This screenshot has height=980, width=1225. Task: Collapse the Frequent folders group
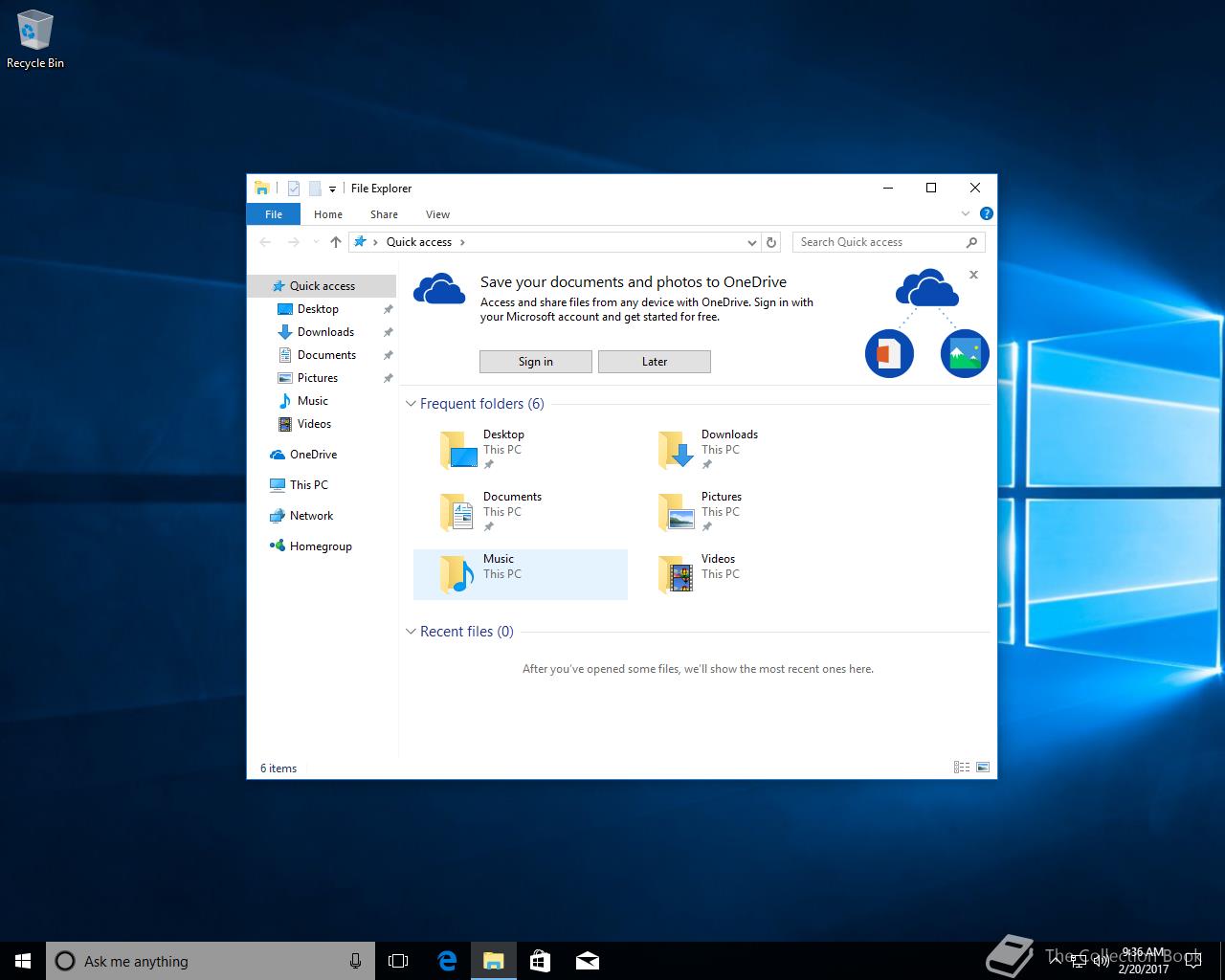click(411, 404)
